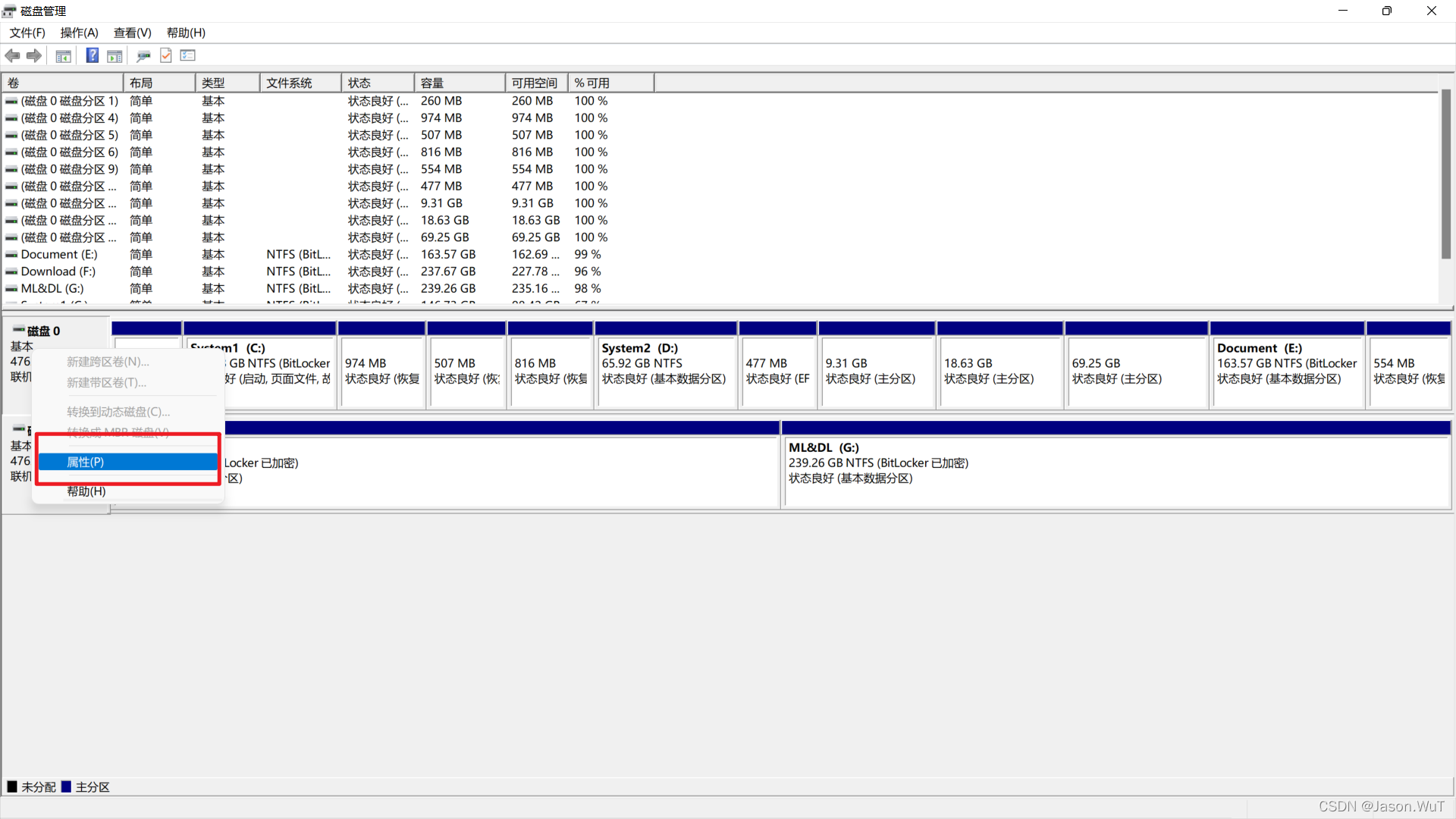Sort by the % 可用 column header
Screen dimensions: 1456x819
[x=611, y=83]
